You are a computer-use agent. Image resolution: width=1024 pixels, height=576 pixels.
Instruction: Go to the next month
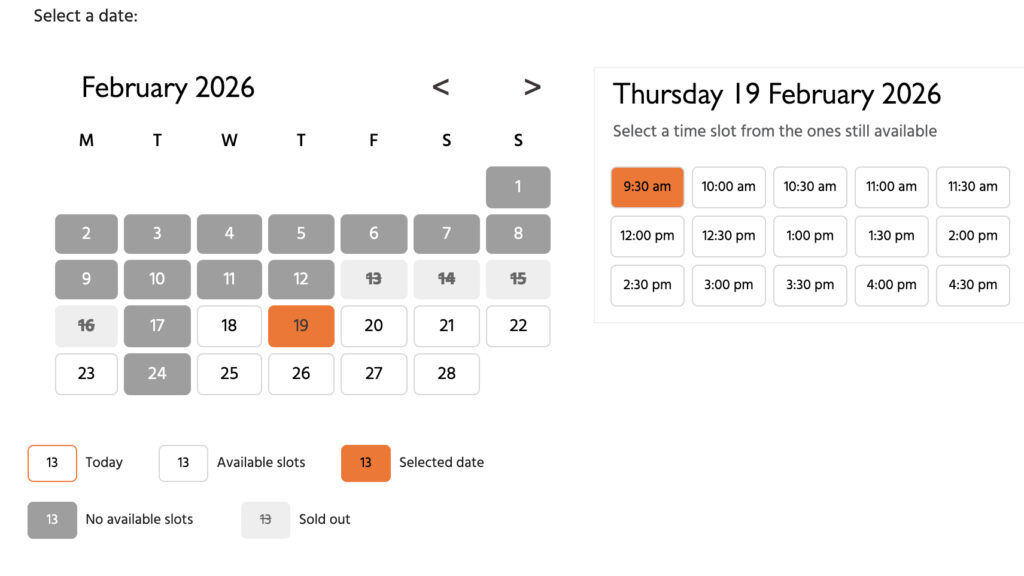click(x=532, y=88)
